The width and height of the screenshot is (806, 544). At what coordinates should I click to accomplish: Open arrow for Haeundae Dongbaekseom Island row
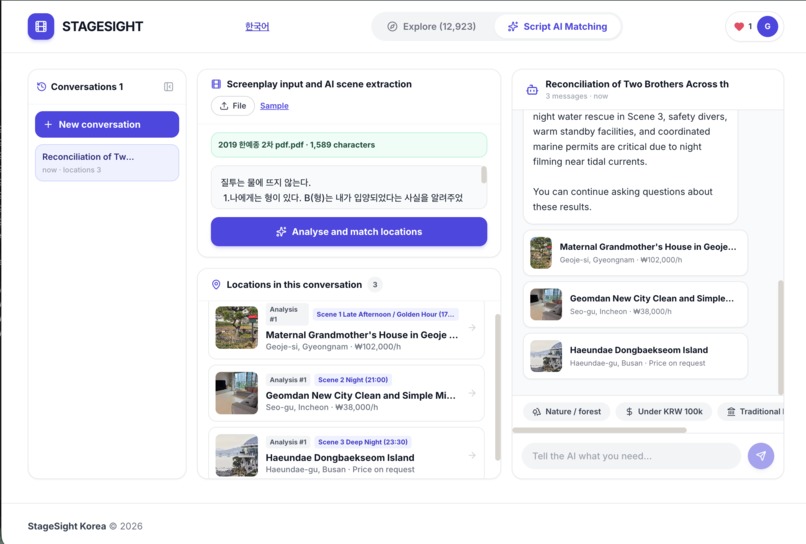[472, 456]
